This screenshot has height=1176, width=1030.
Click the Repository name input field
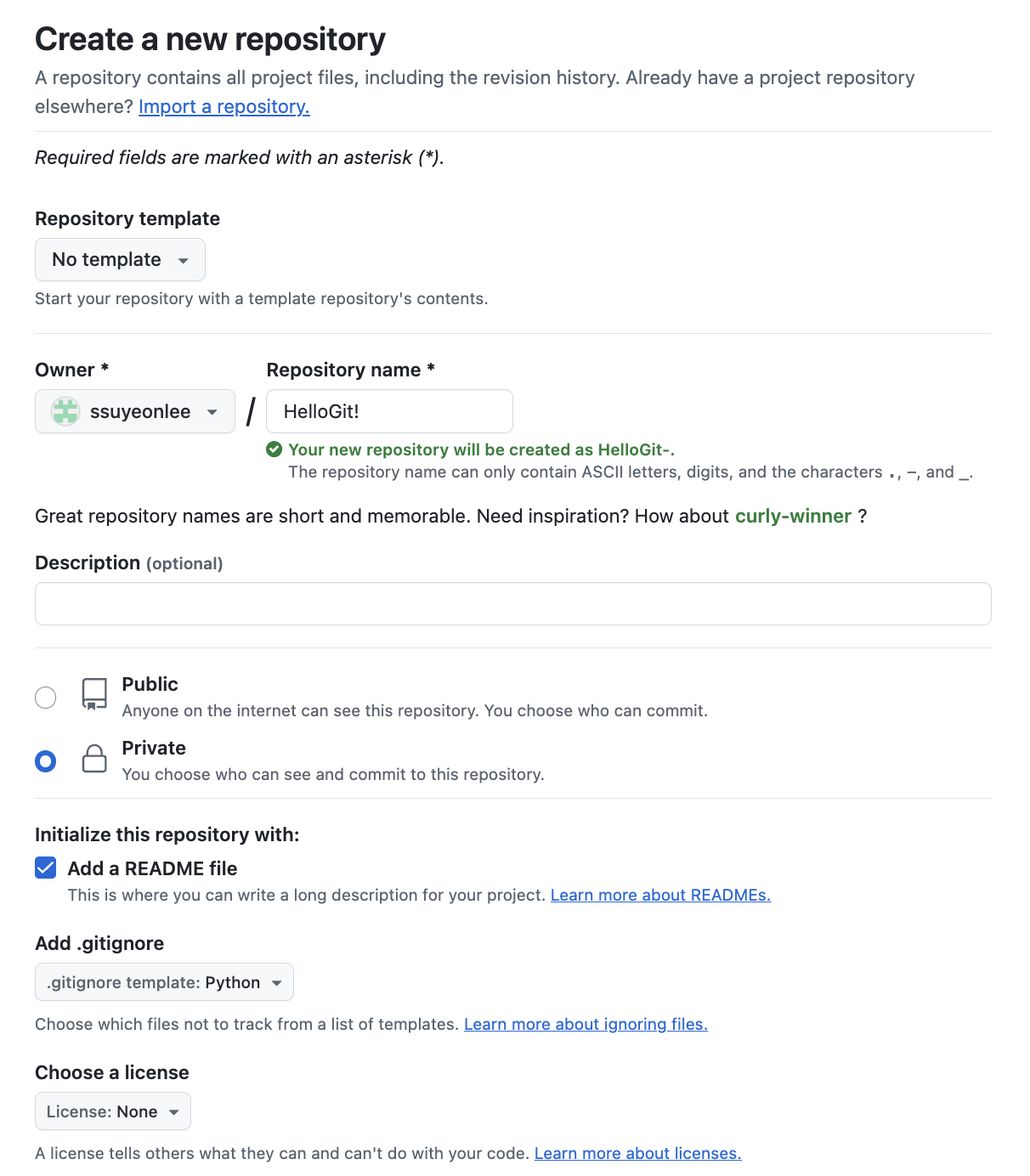(389, 412)
